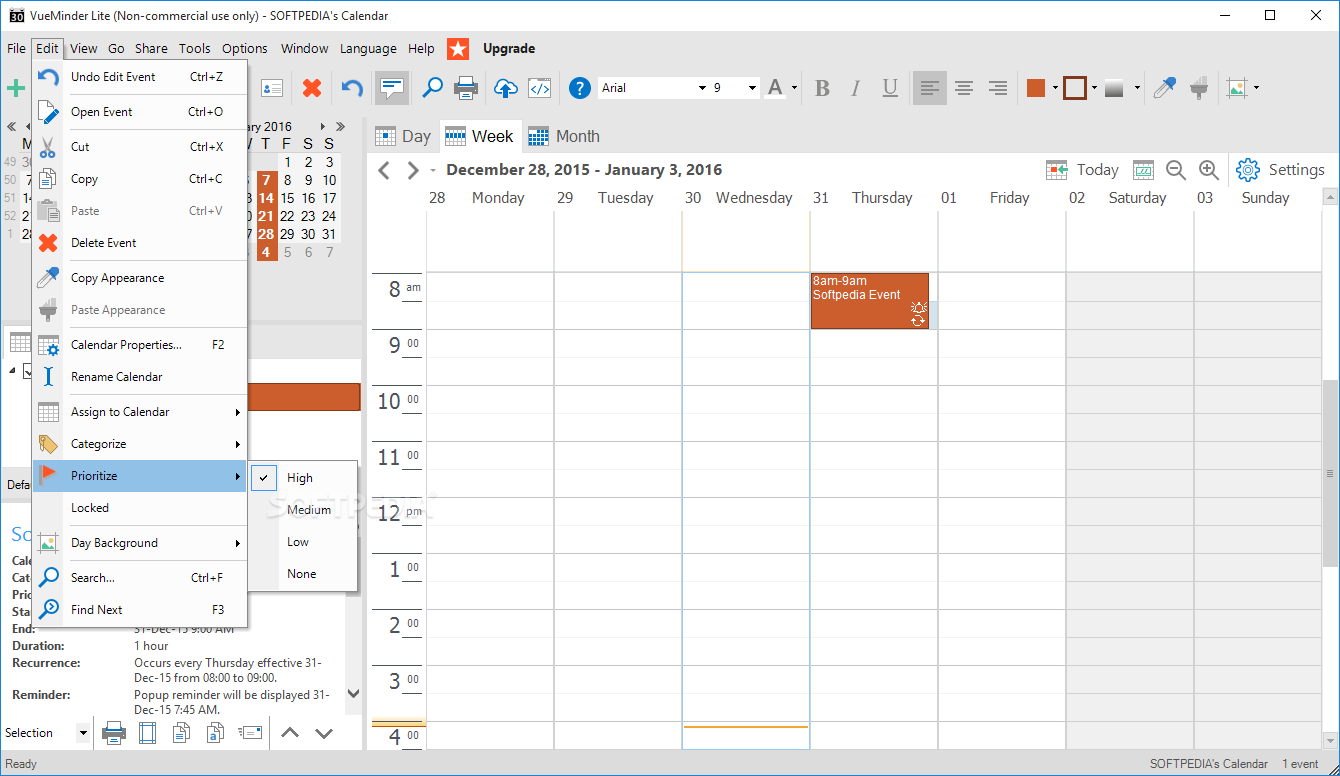The width and height of the screenshot is (1340, 776).
Task: Click the green calendar timescale icon
Action: click(x=1143, y=170)
